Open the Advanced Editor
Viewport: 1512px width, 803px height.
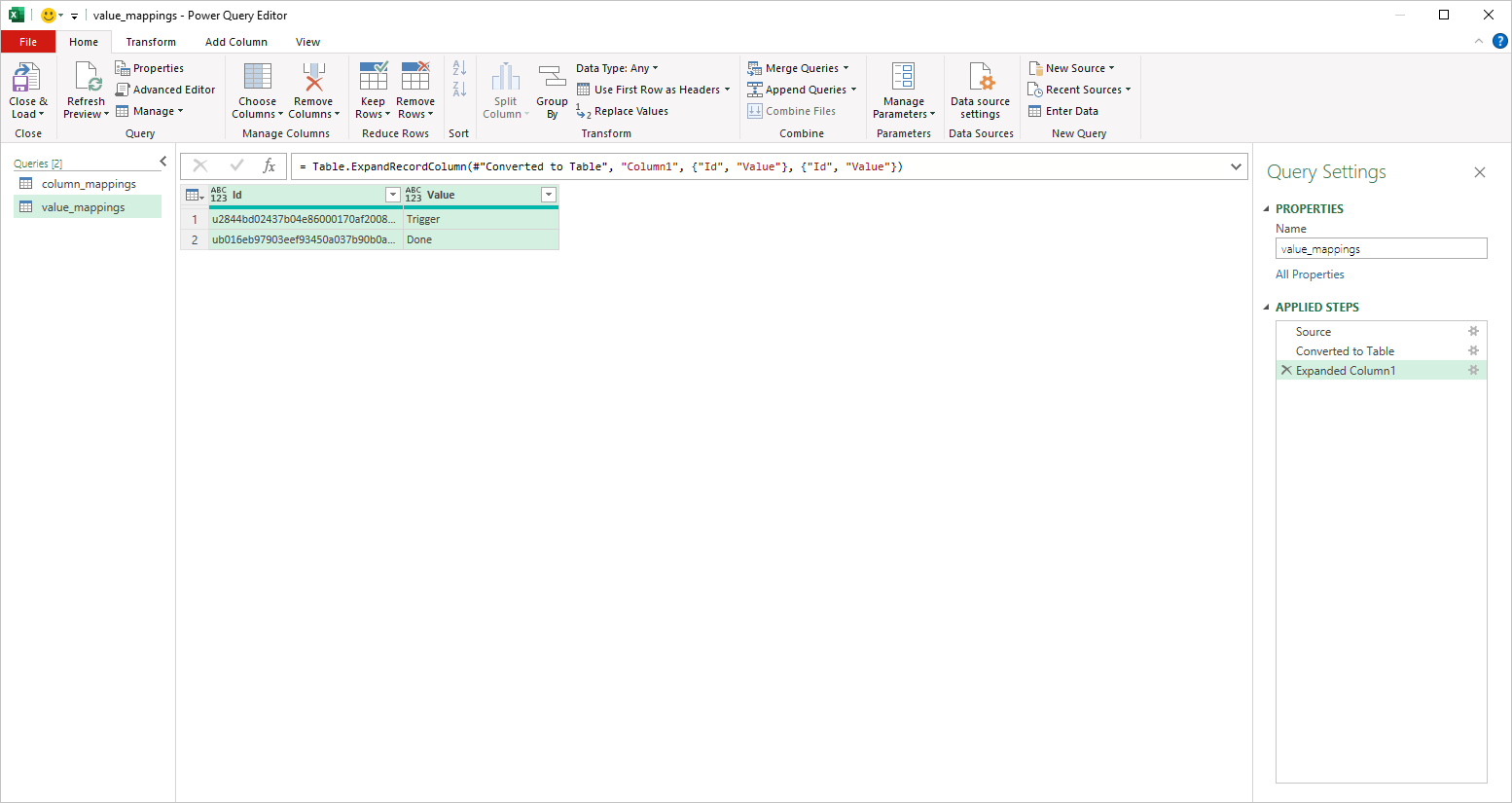pos(165,90)
